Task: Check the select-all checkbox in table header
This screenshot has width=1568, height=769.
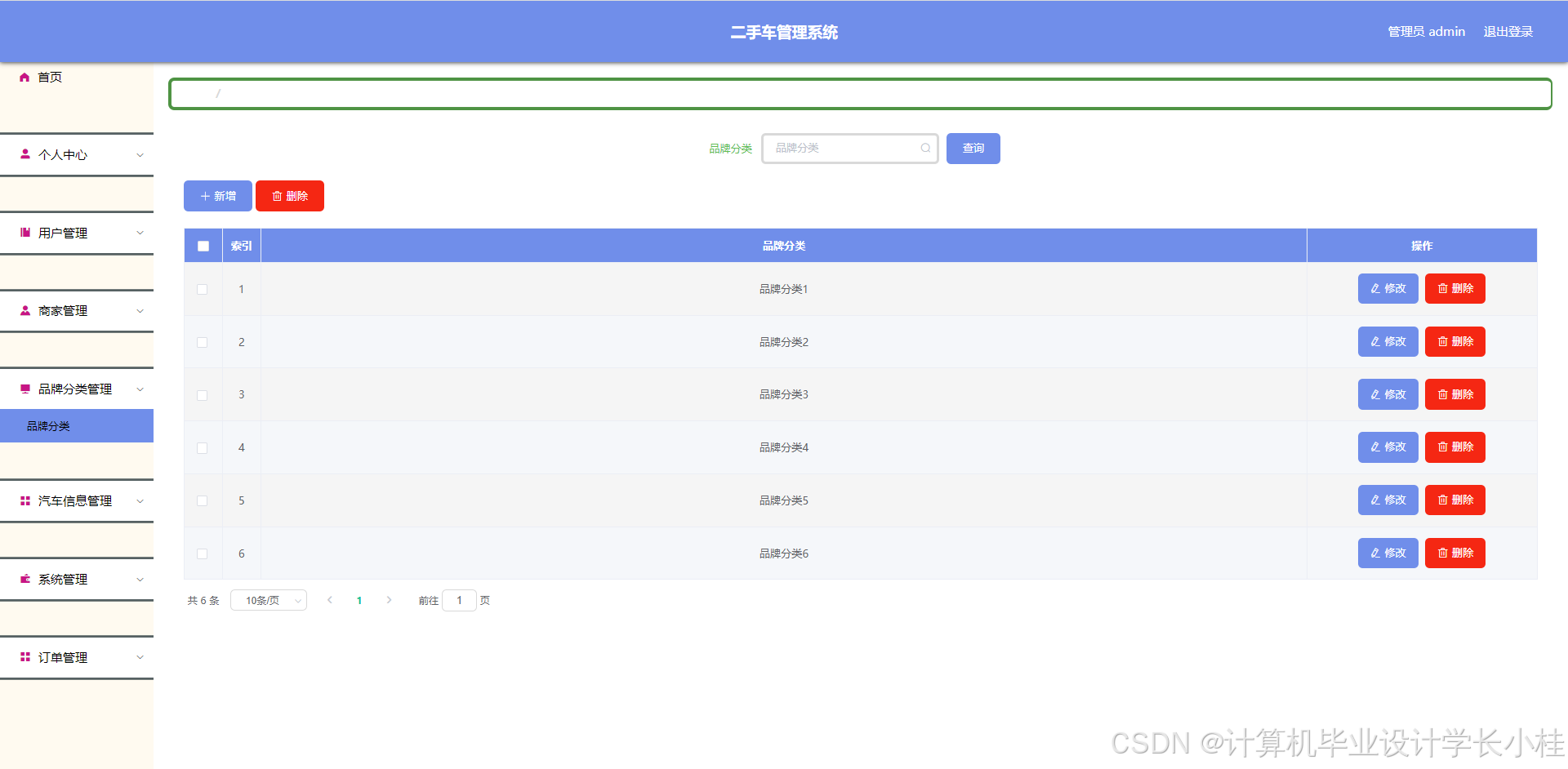Action: pos(203,245)
